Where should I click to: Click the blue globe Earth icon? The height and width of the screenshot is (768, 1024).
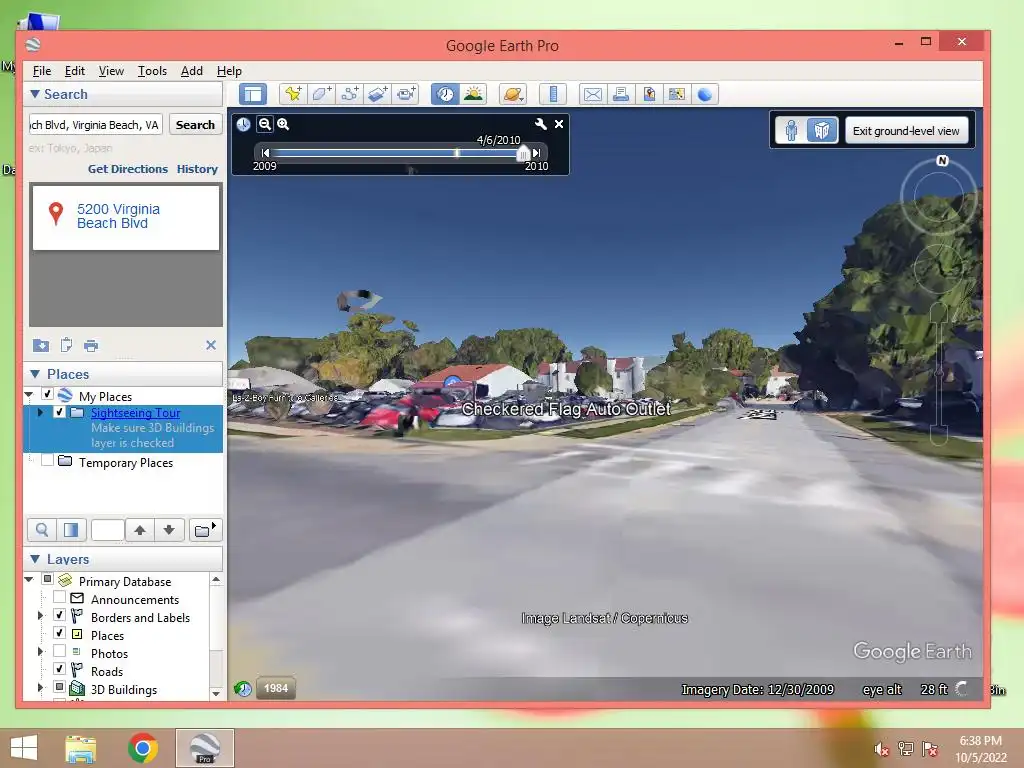(x=705, y=94)
